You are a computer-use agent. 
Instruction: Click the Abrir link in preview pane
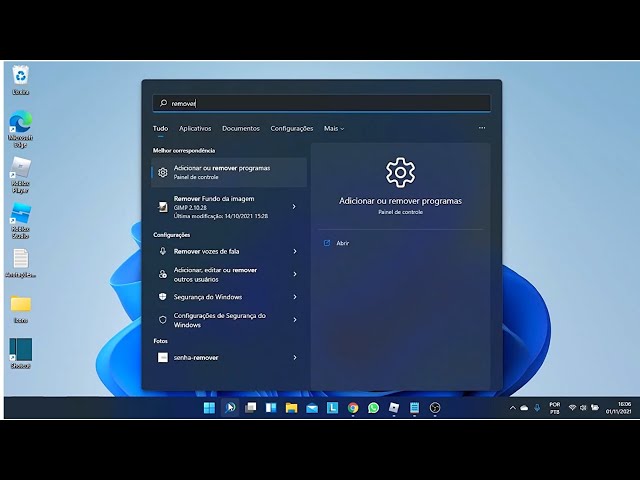342,243
